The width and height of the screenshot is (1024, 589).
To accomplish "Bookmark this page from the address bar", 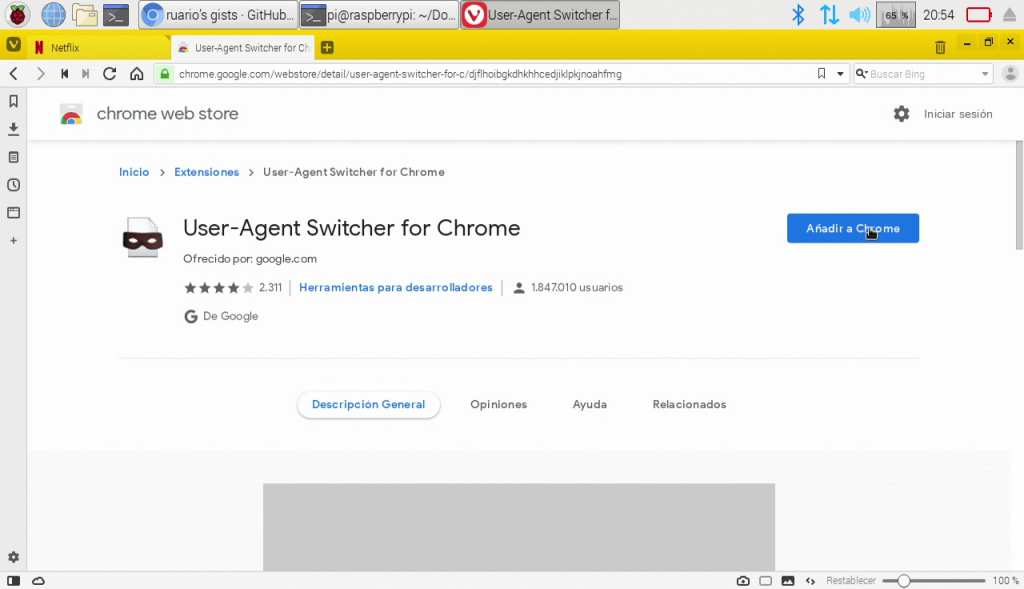I will point(822,74).
